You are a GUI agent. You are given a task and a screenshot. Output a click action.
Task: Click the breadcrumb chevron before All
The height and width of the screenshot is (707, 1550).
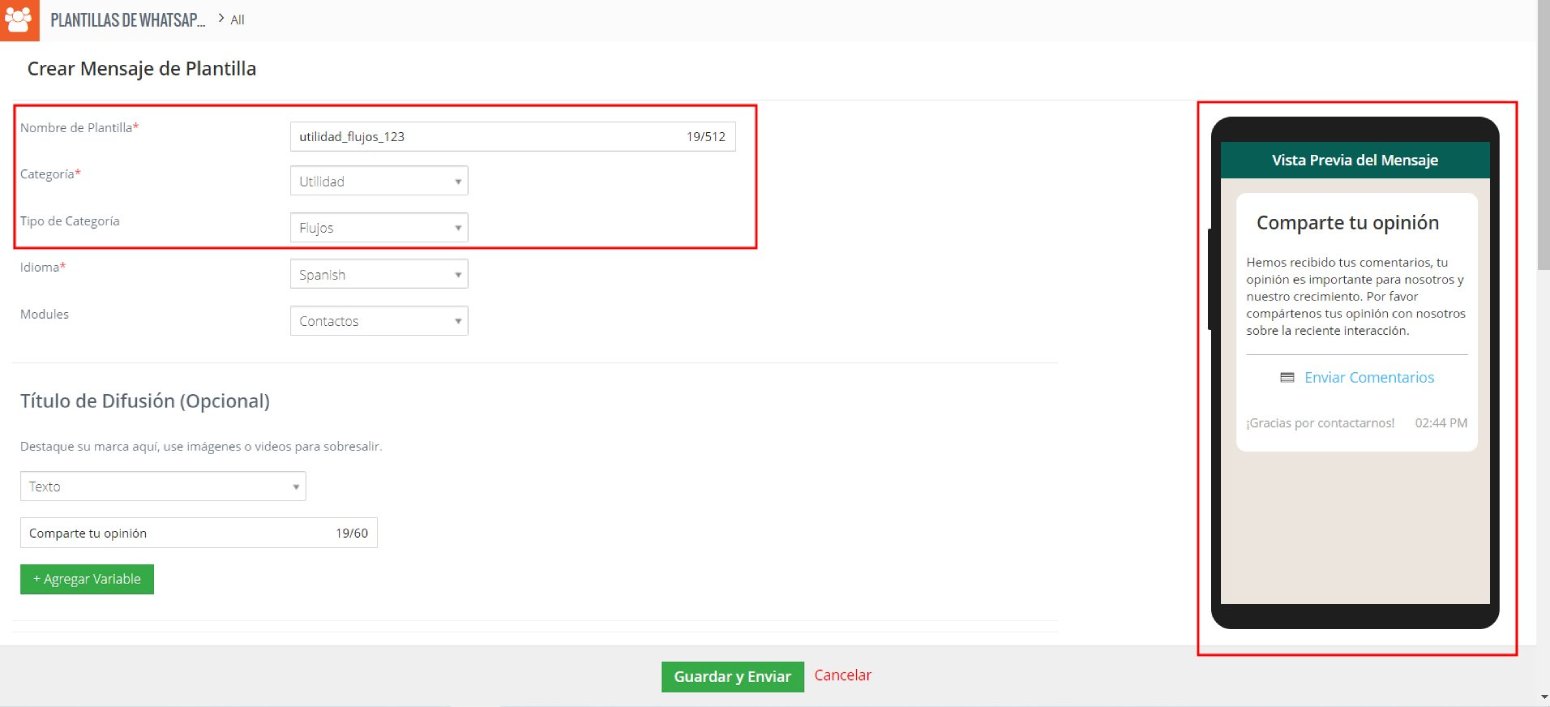pos(221,19)
